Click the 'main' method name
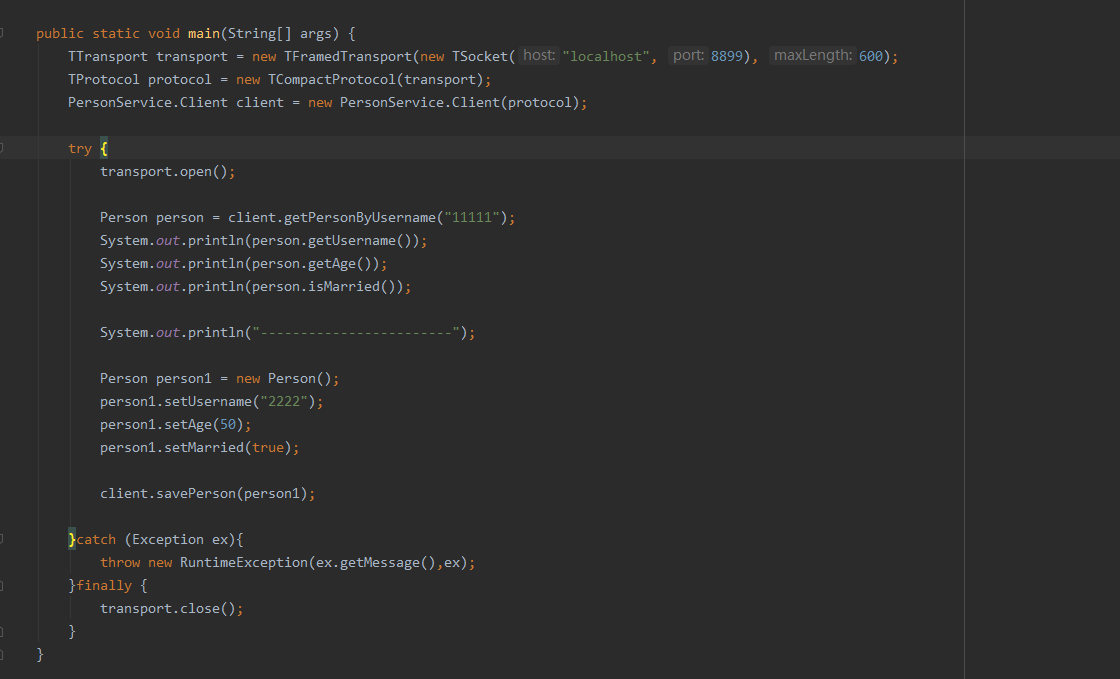 tap(204, 34)
